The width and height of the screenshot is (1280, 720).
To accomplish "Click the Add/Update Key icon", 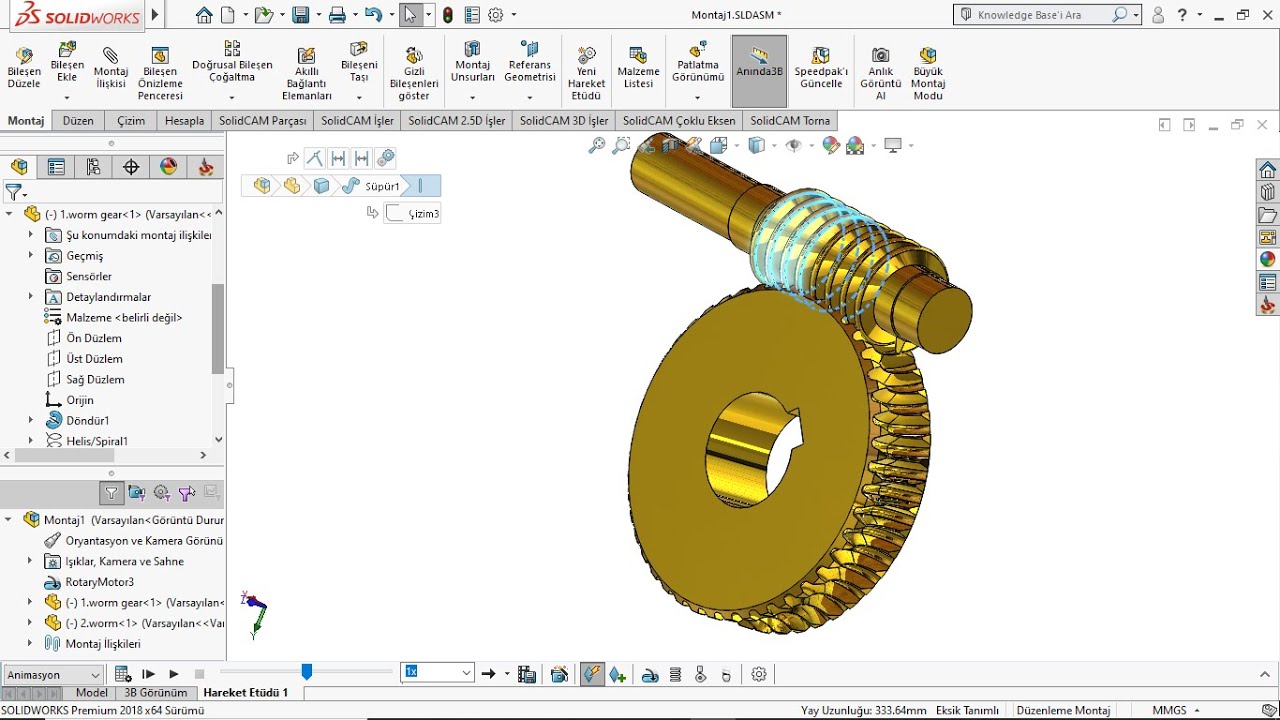I will 617,674.
